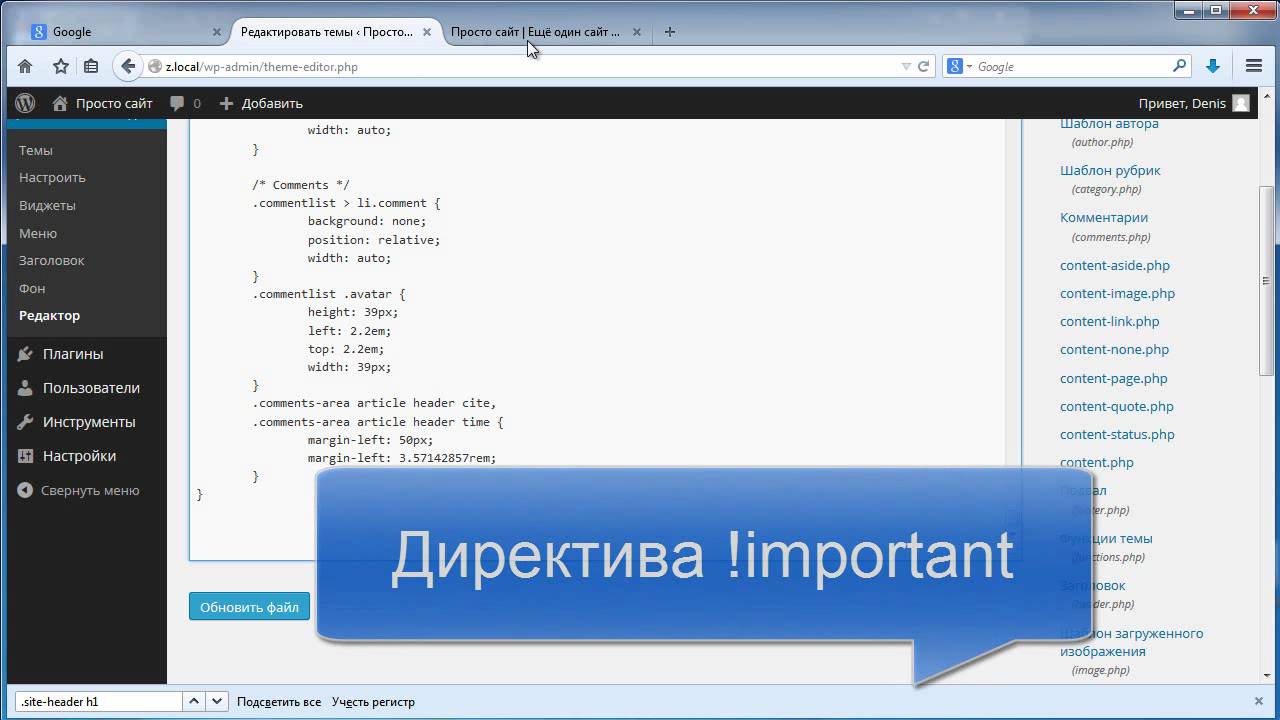
Task: Open the comments bubble in admin bar
Action: [x=185, y=103]
